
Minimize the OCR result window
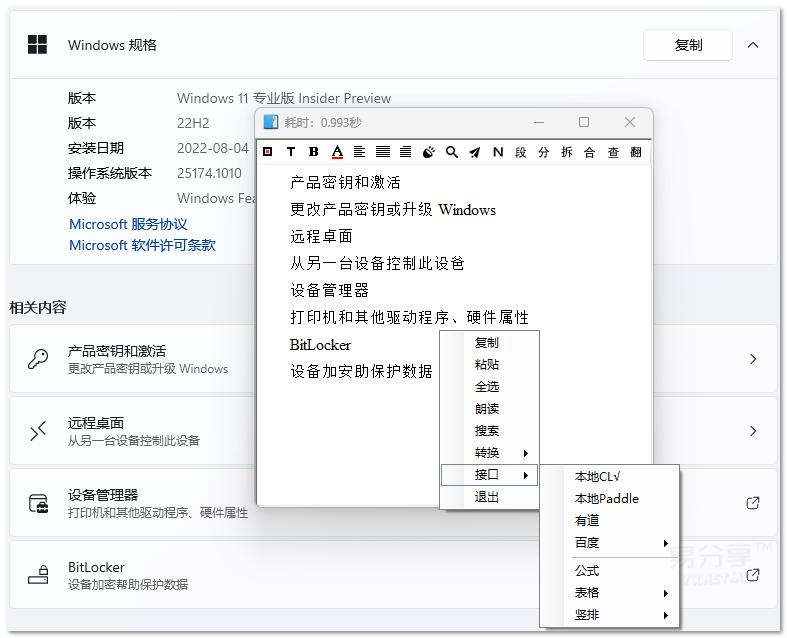tap(539, 122)
